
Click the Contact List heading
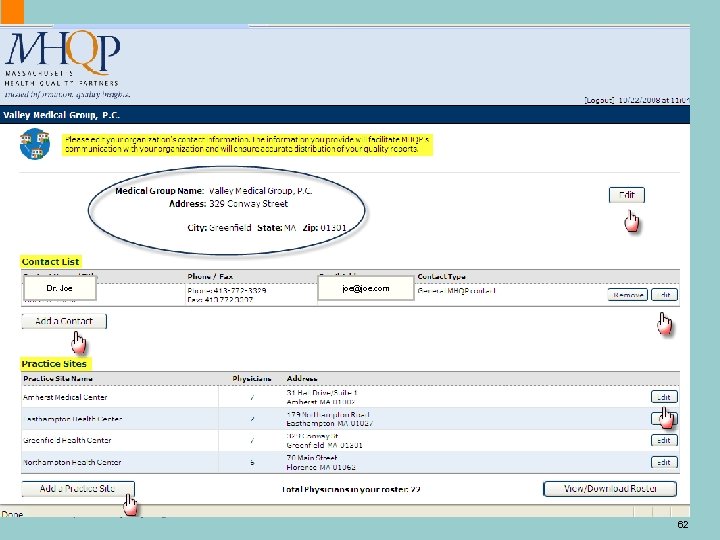[51, 262]
